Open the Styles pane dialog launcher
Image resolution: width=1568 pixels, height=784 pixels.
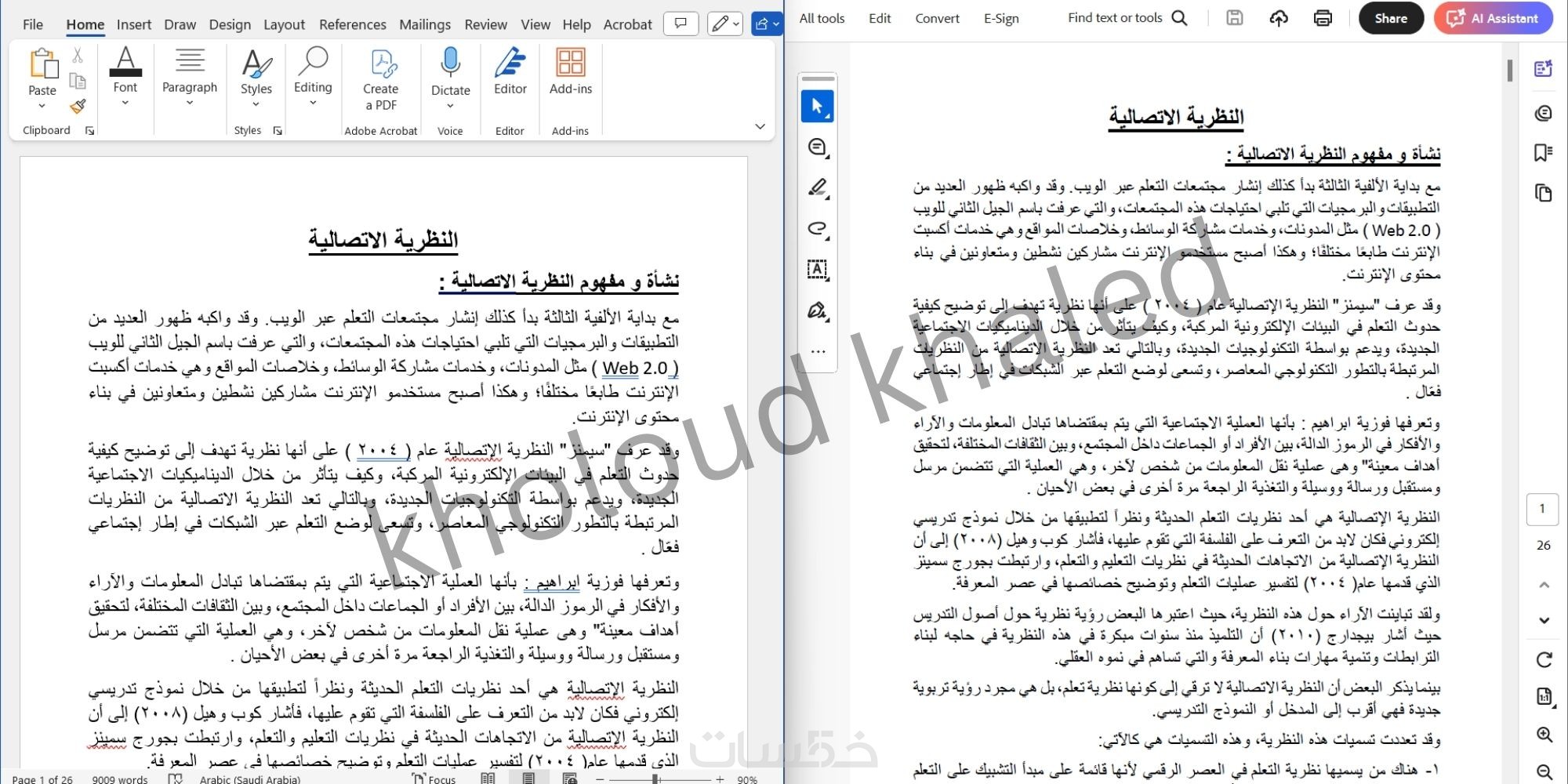coord(278,131)
